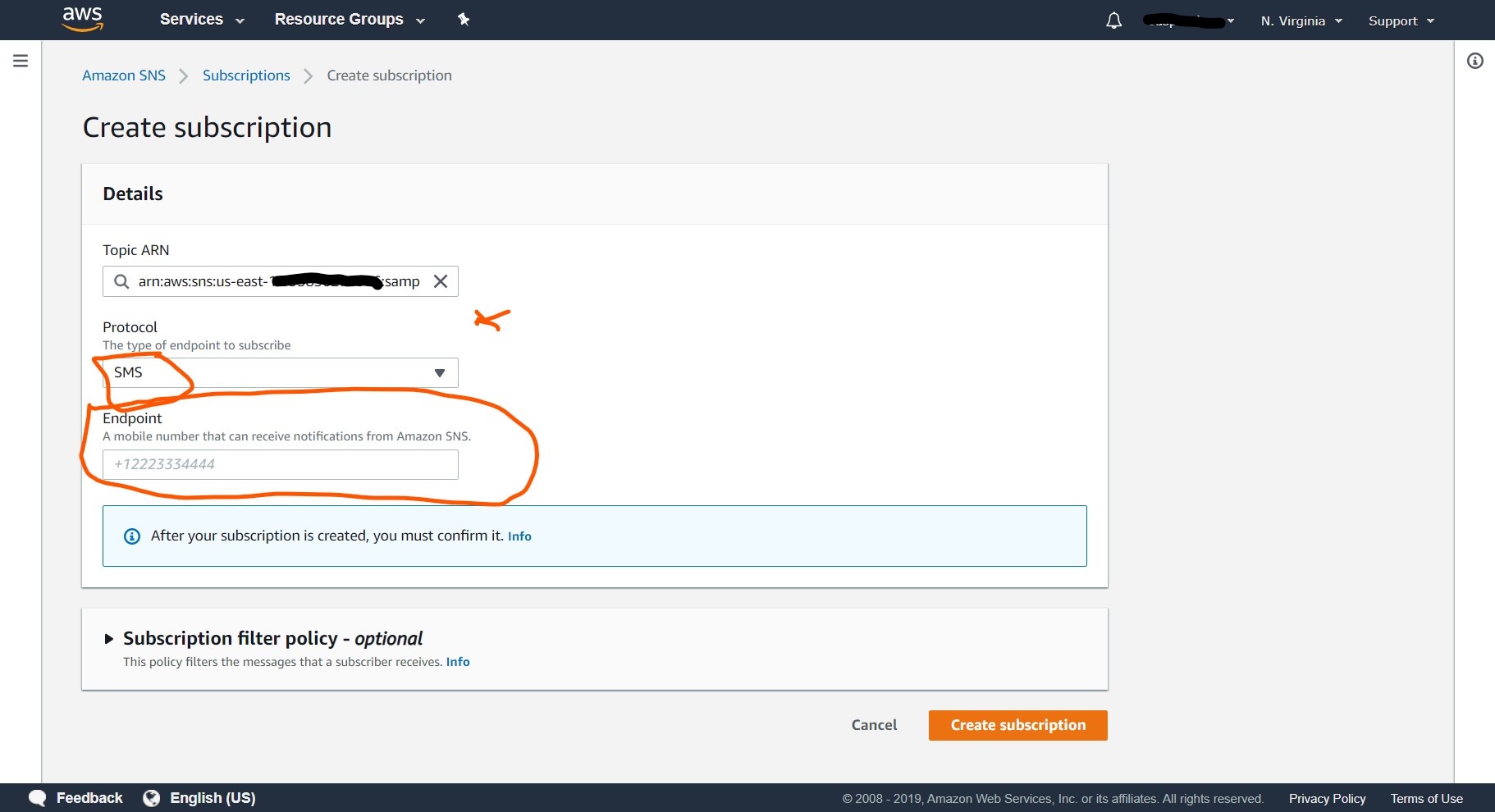
Task: Open Privacy Policy link
Action: coord(1327,799)
